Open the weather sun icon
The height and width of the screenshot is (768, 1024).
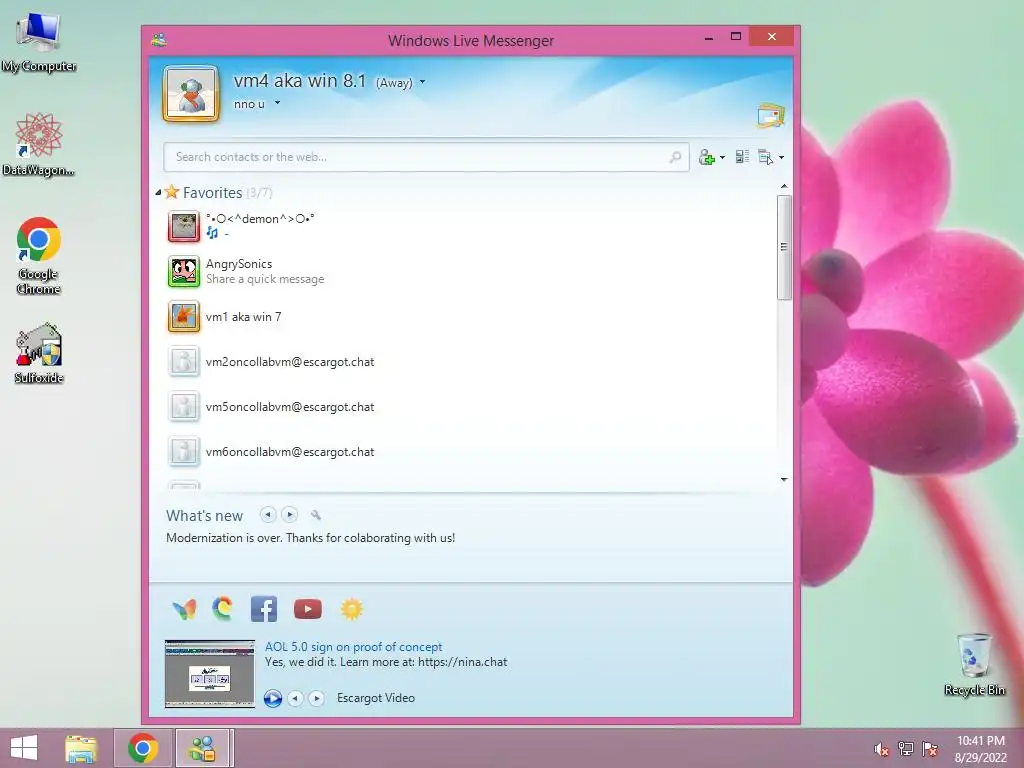point(351,609)
